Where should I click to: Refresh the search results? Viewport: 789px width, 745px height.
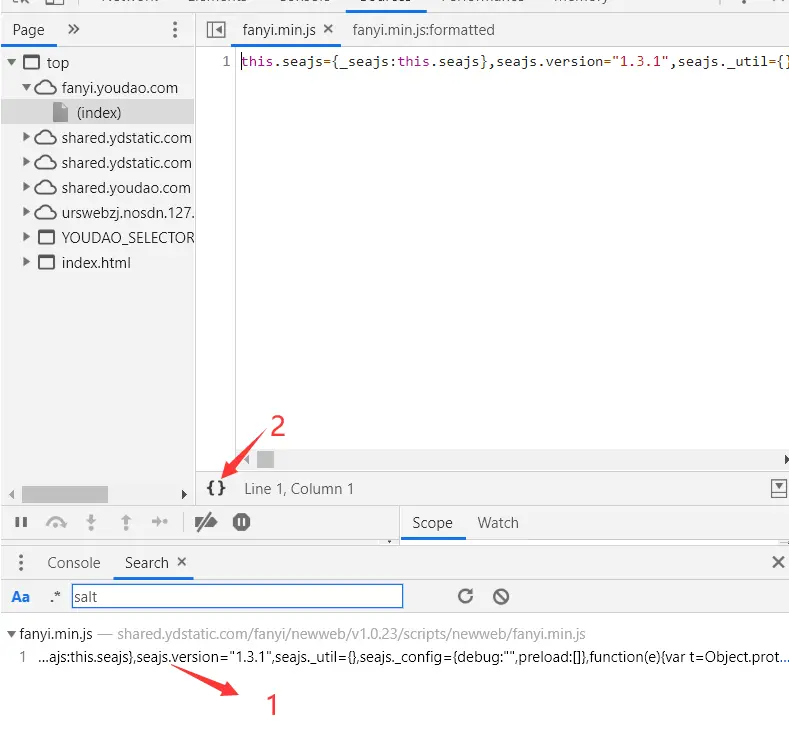(465, 596)
